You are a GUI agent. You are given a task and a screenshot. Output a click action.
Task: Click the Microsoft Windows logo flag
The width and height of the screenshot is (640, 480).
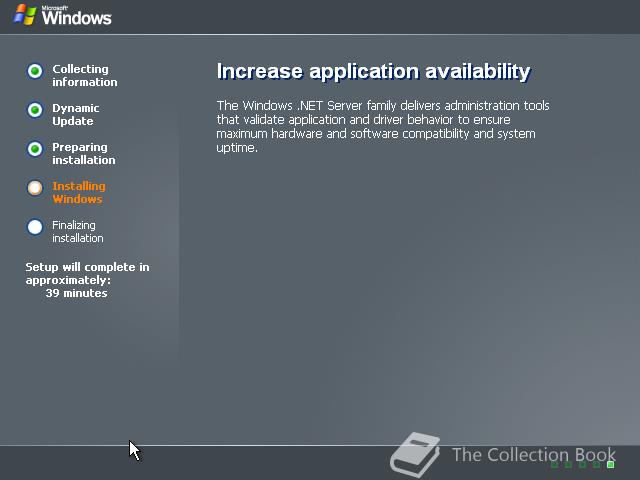(25, 15)
